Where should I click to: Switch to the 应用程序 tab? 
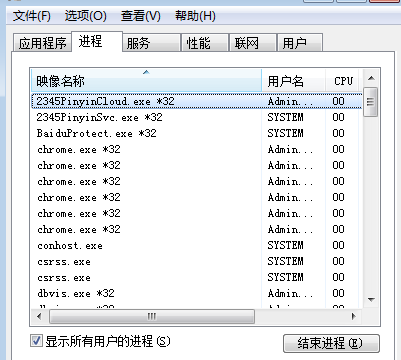pyautogui.click(x=42, y=43)
